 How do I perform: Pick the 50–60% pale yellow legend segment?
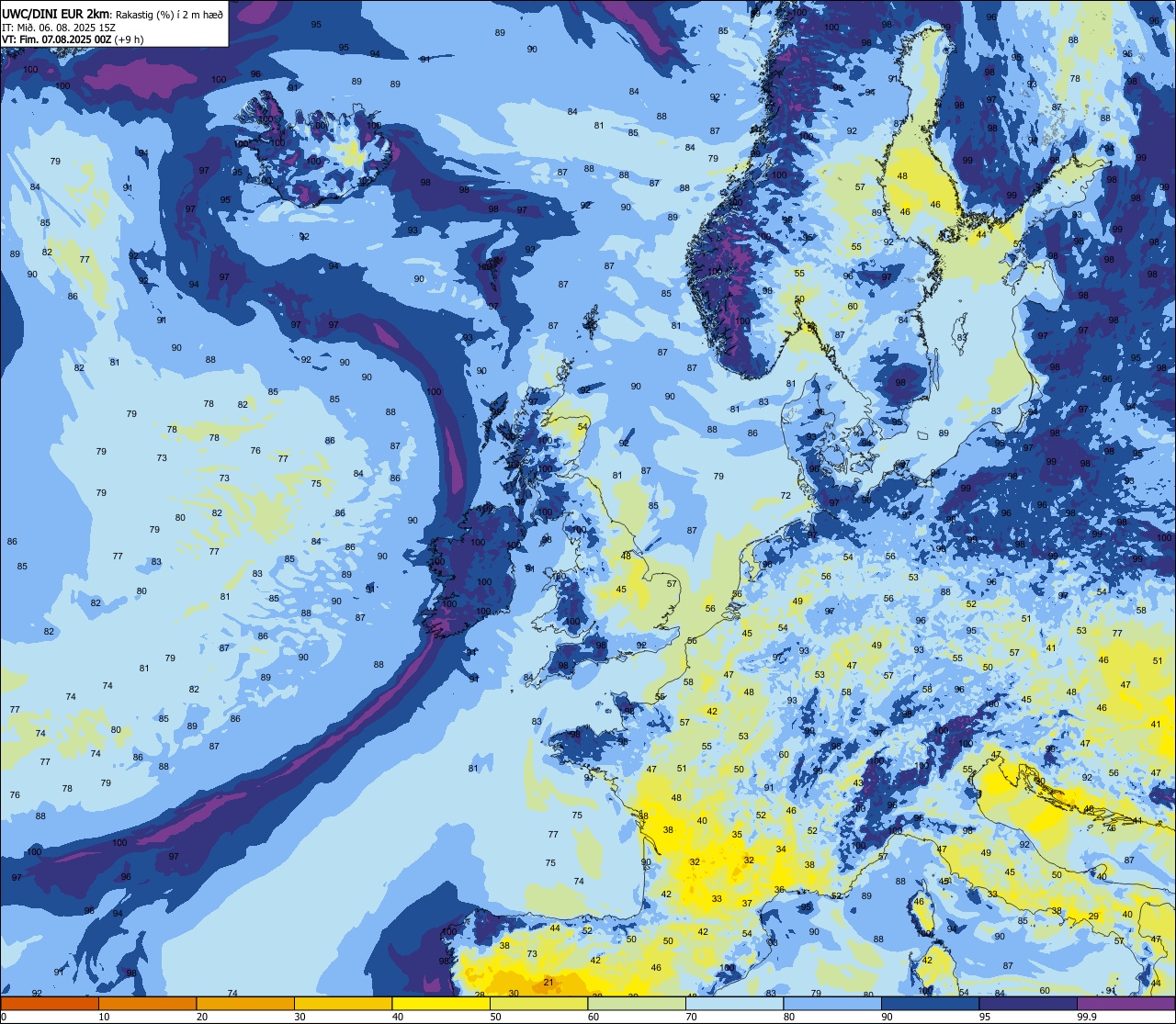pyautogui.click(x=539, y=1003)
